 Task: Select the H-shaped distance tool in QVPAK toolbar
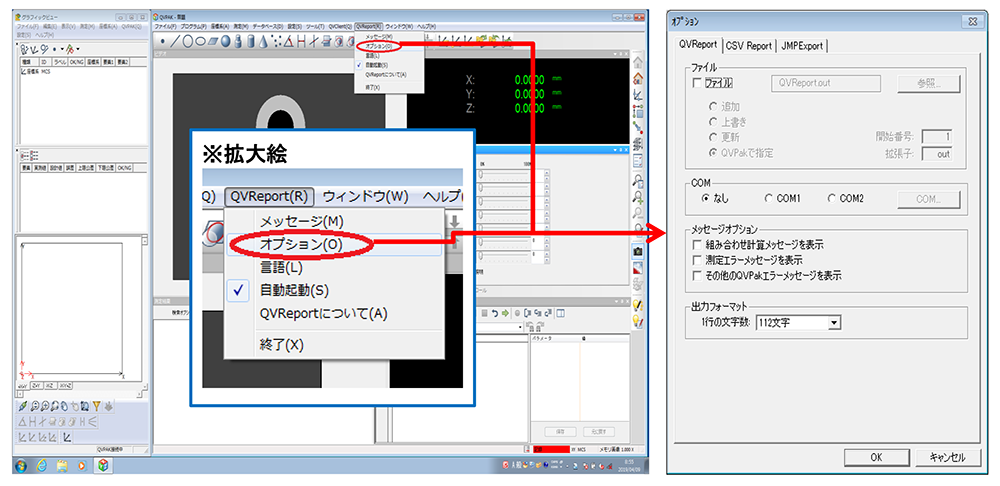pyautogui.click(x=302, y=41)
